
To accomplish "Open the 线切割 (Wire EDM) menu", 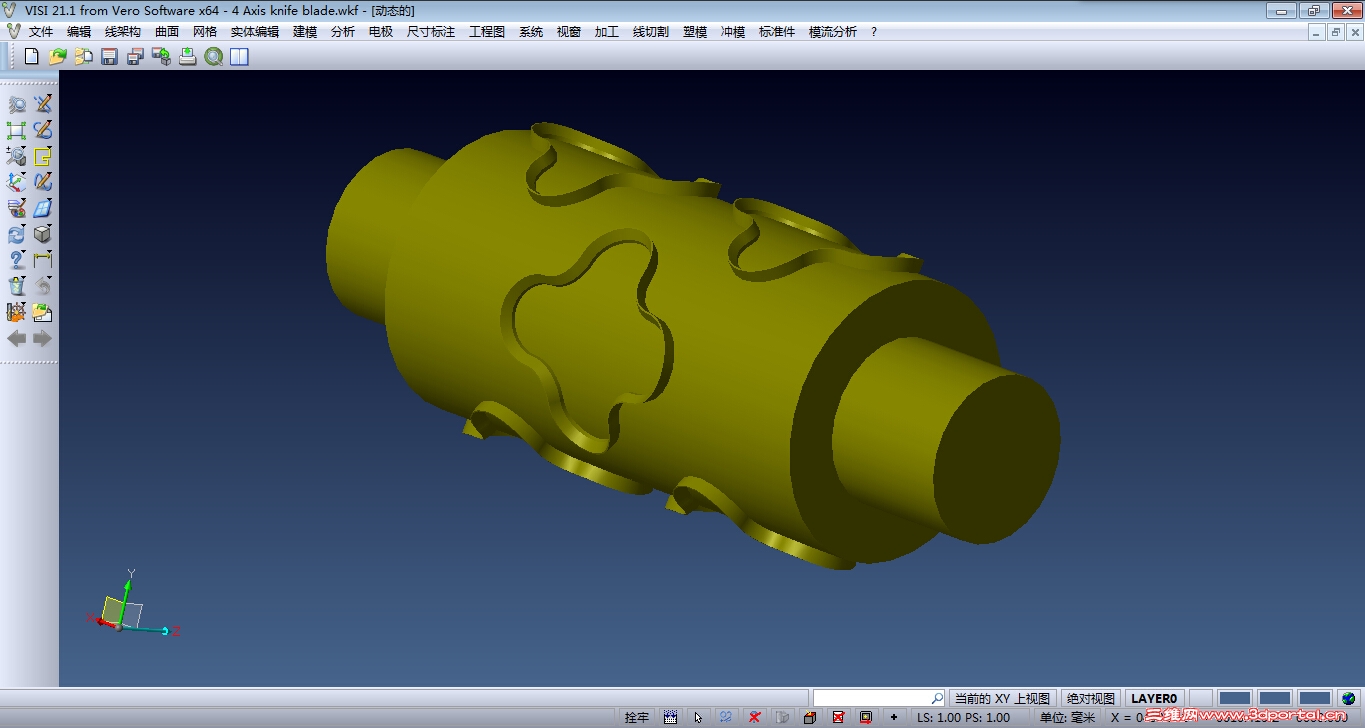I will (651, 32).
